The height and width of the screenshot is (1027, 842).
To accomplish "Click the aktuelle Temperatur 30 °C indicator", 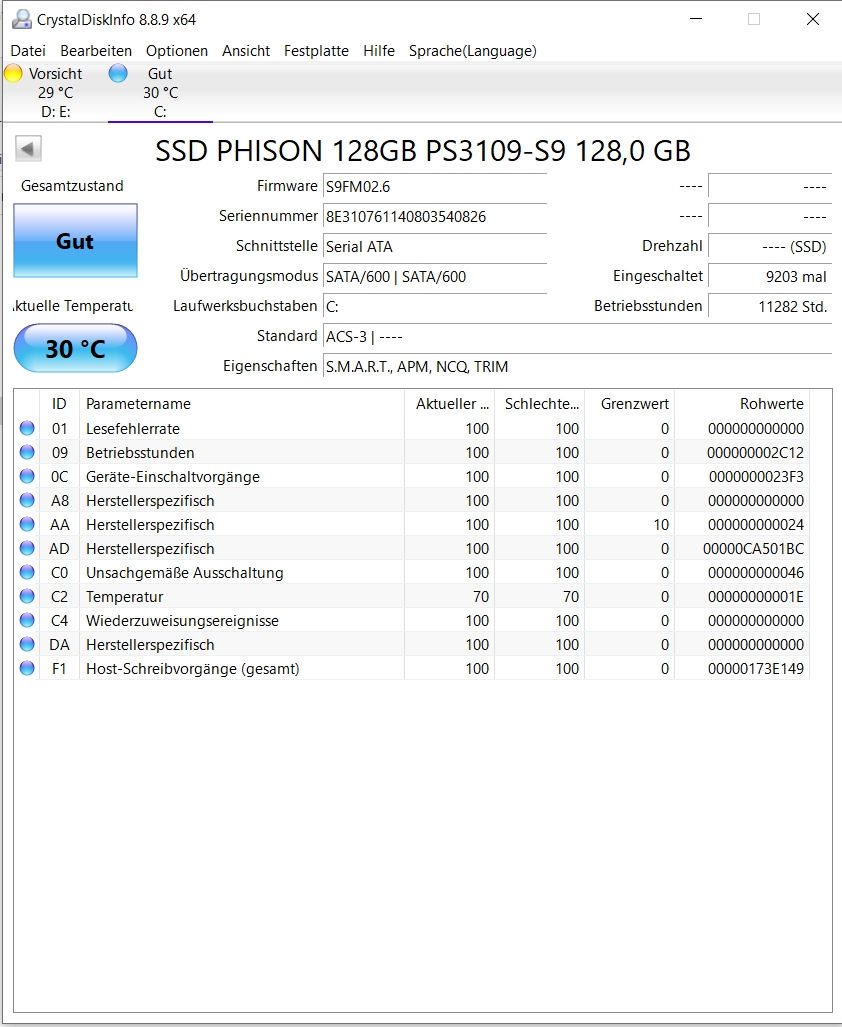I will tap(75, 348).
